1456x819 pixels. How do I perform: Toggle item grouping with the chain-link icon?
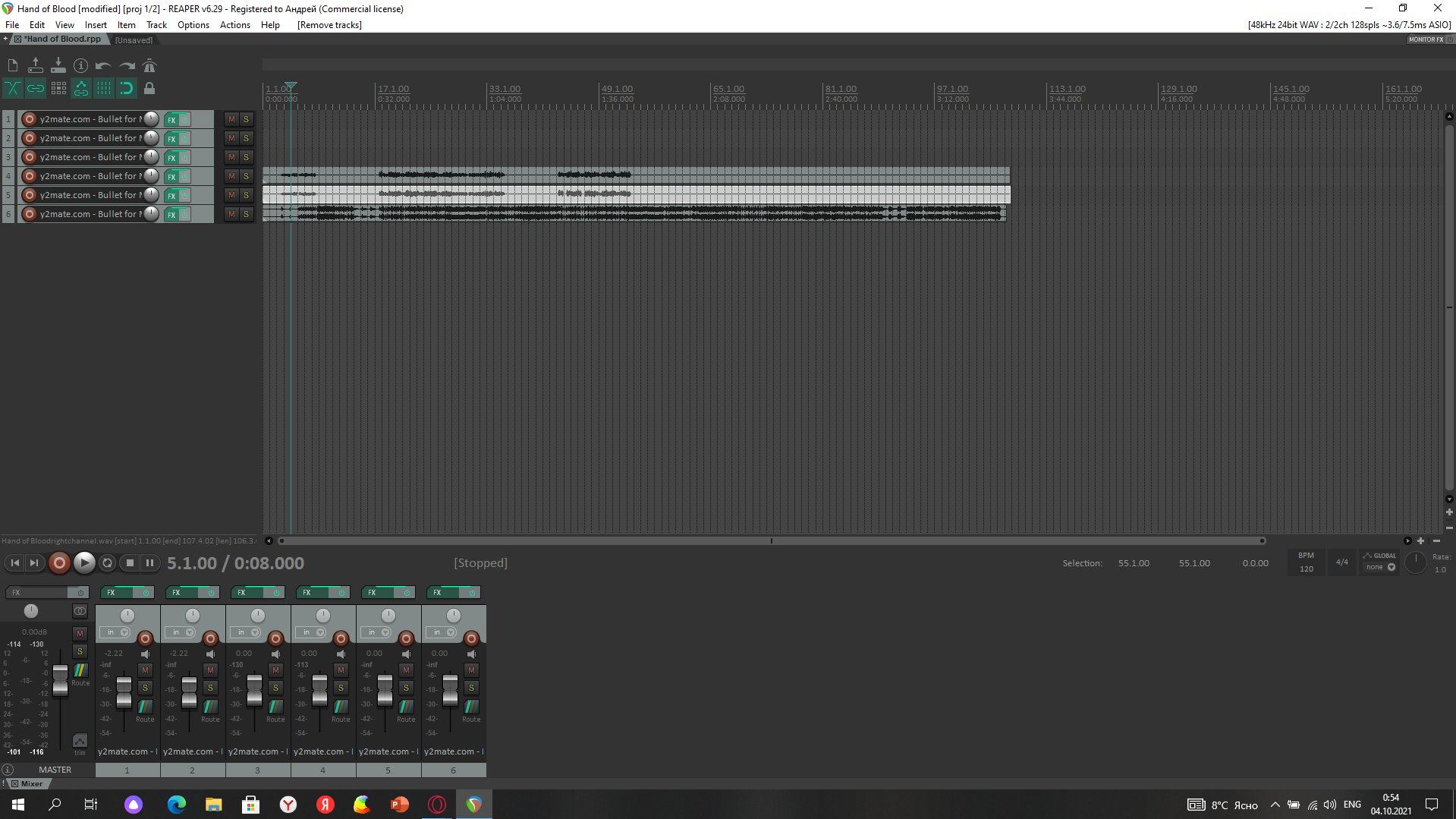36,89
